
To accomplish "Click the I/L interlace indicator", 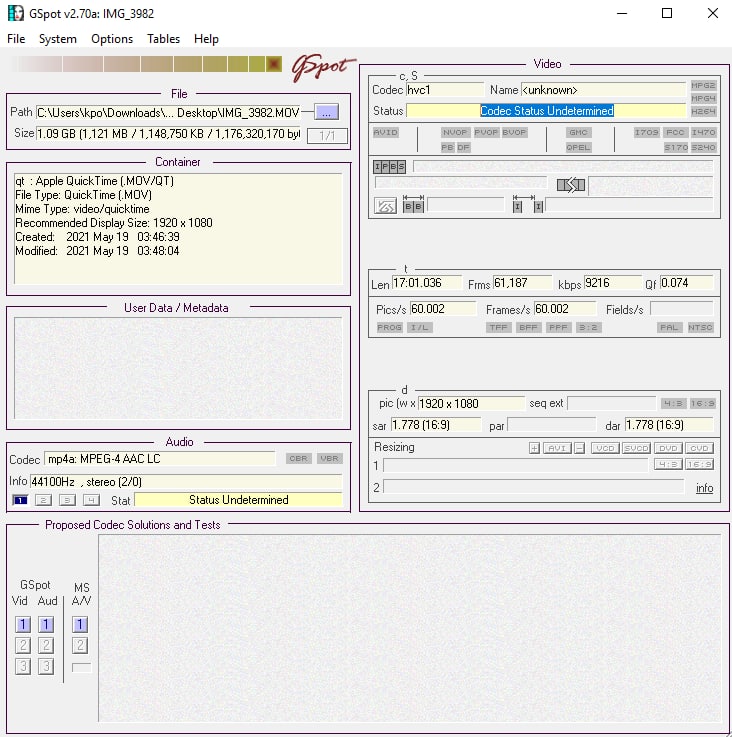I will 420,327.
